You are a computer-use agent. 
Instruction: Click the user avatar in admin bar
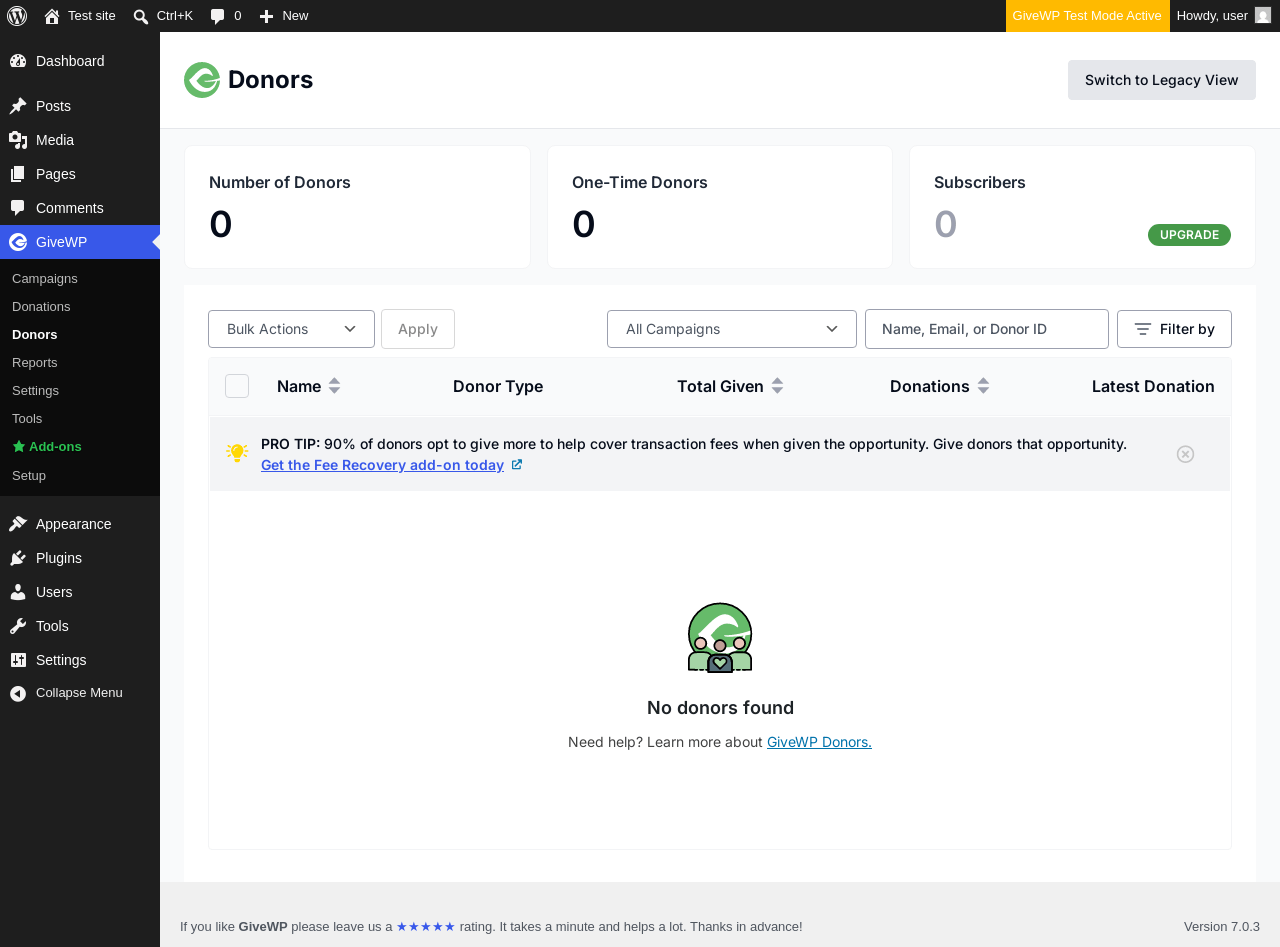click(1263, 15)
